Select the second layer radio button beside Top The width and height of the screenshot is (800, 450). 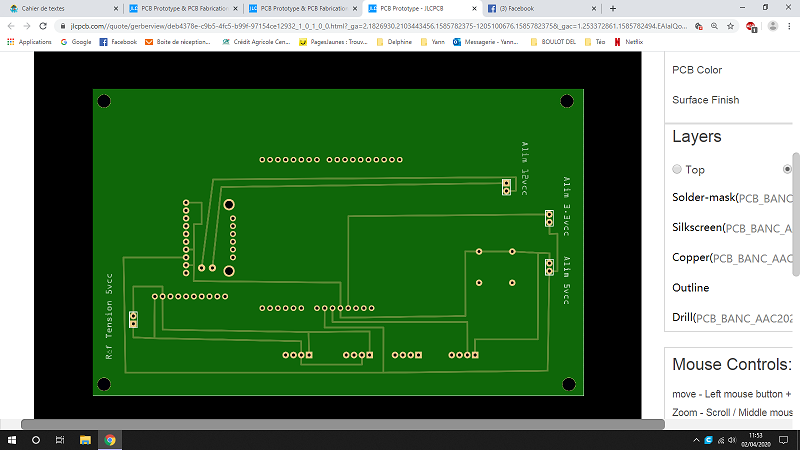[788, 170]
